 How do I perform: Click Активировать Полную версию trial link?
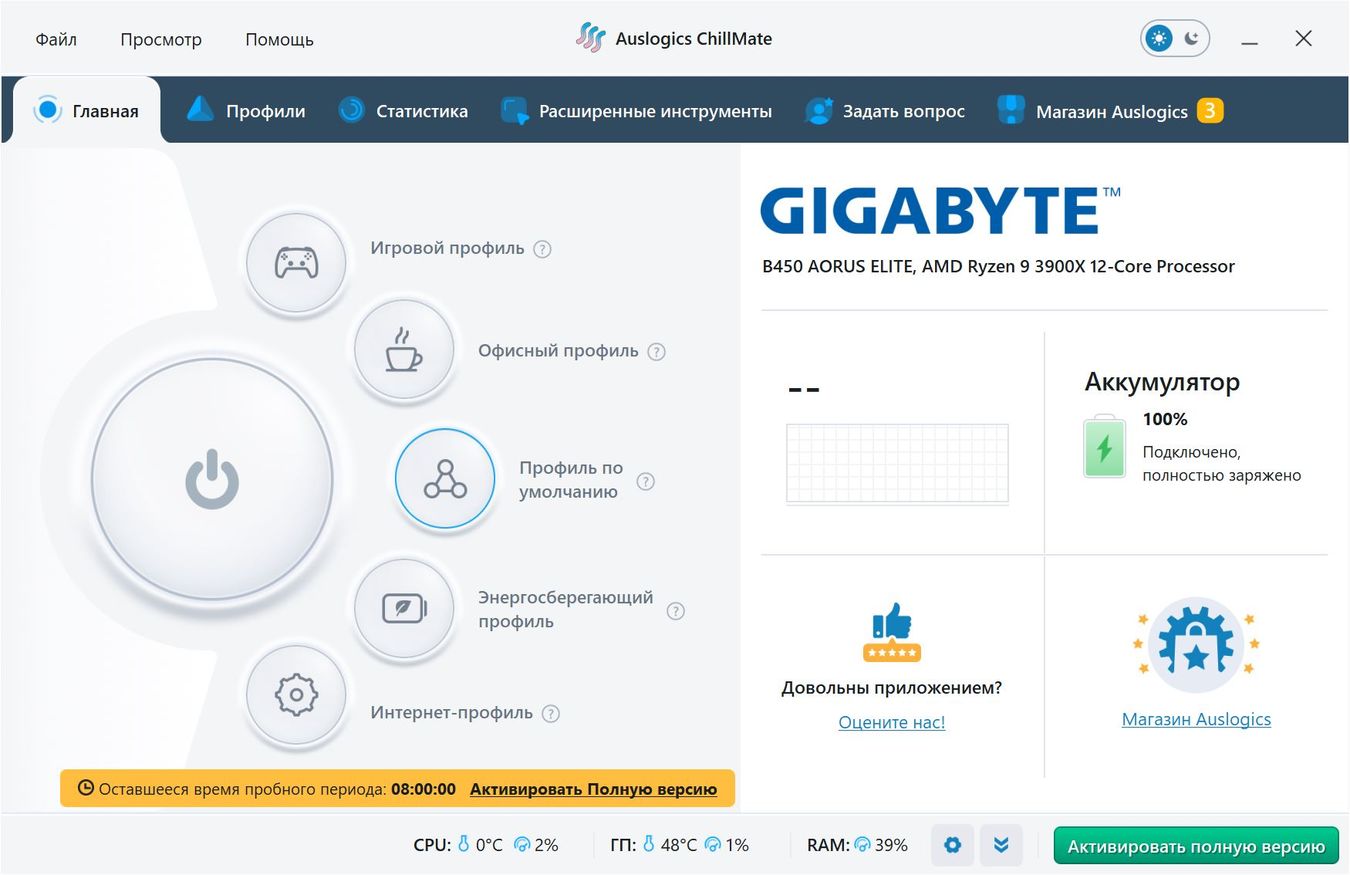point(593,789)
